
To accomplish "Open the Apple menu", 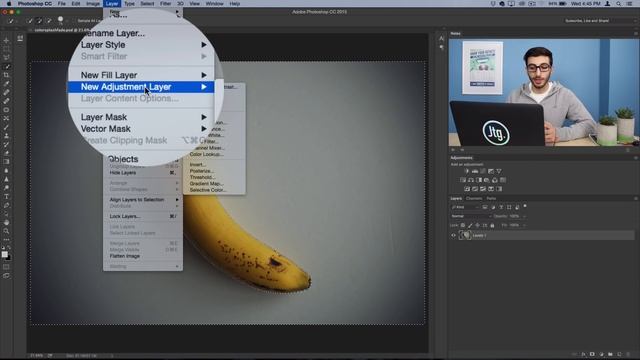I will pos(9,4).
